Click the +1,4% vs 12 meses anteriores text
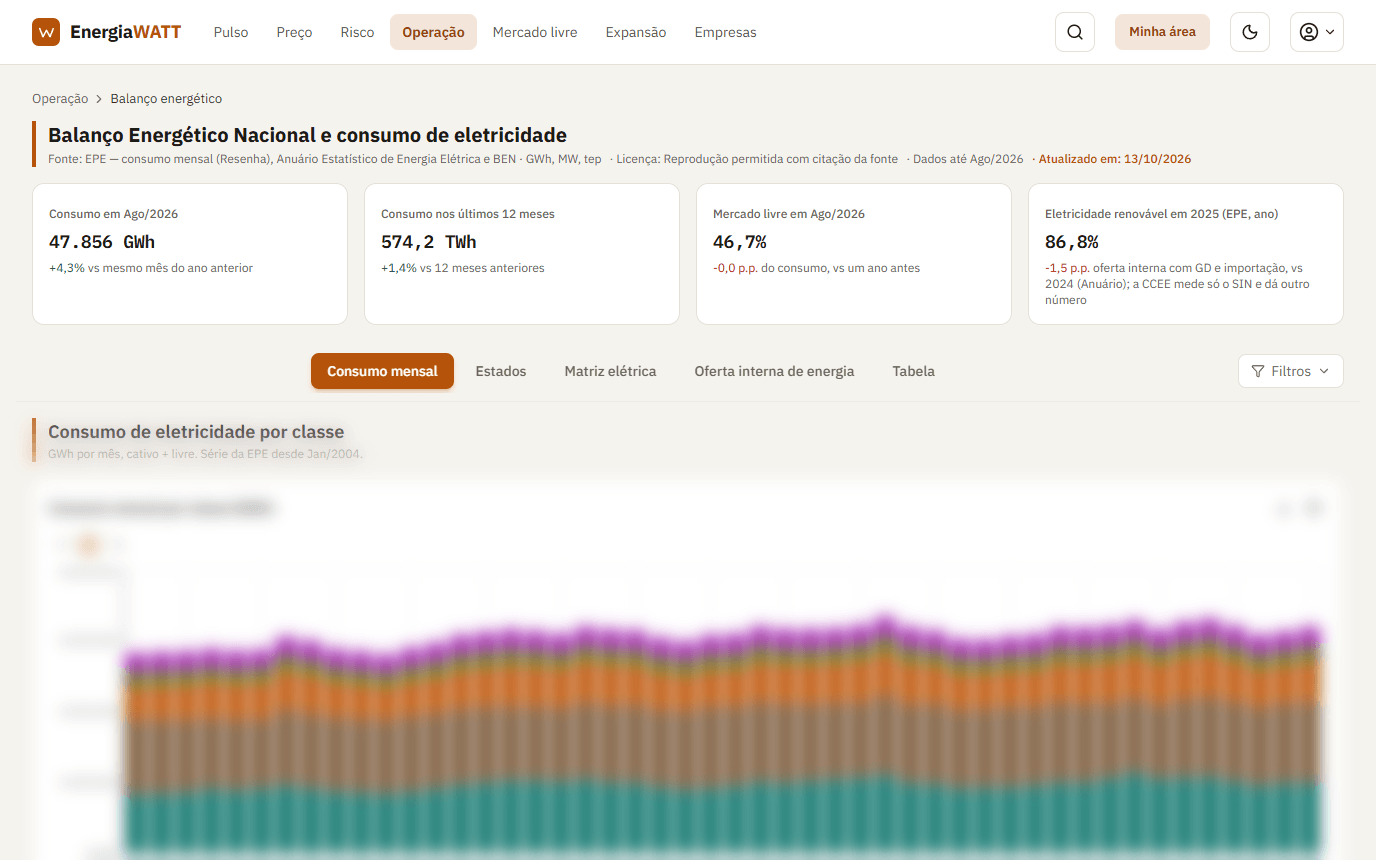 463,268
